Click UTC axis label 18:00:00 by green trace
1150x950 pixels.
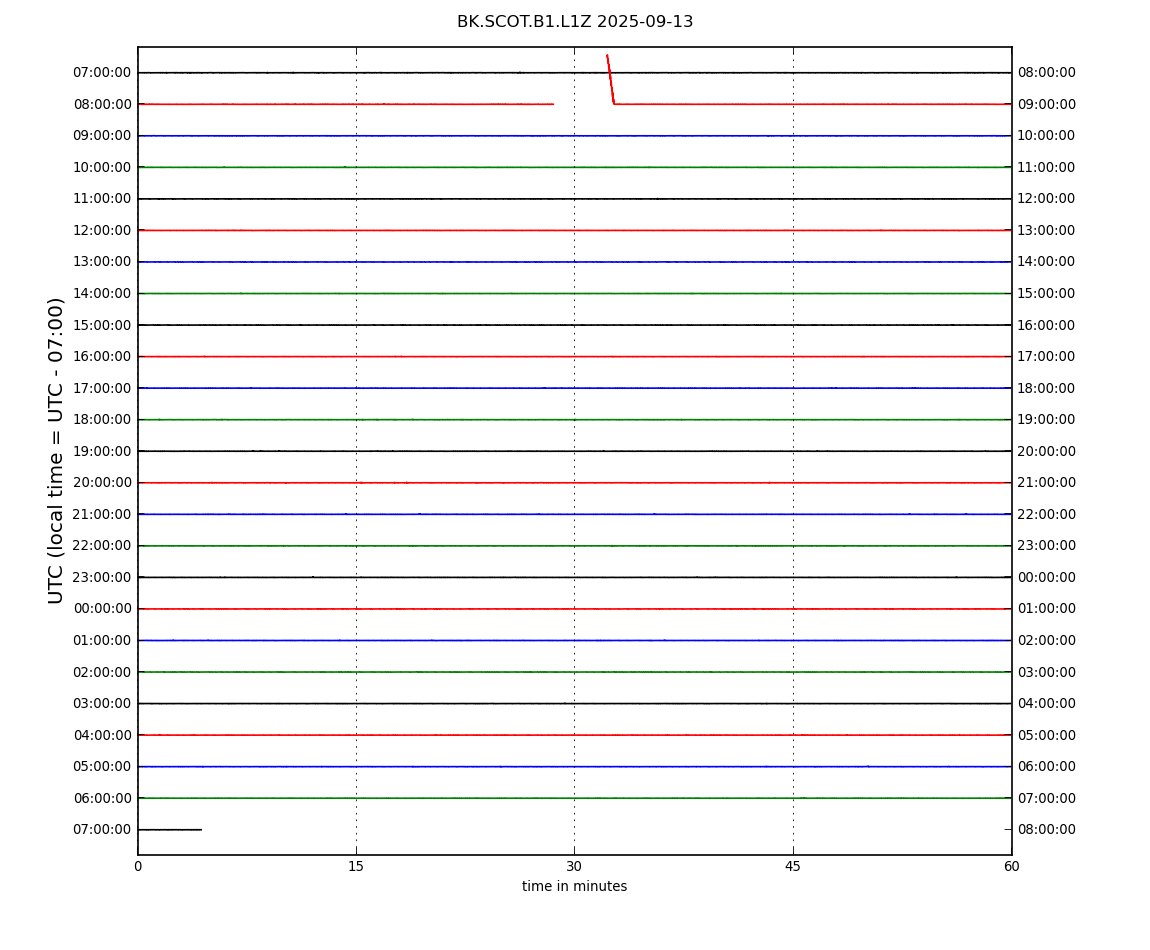coord(102,420)
